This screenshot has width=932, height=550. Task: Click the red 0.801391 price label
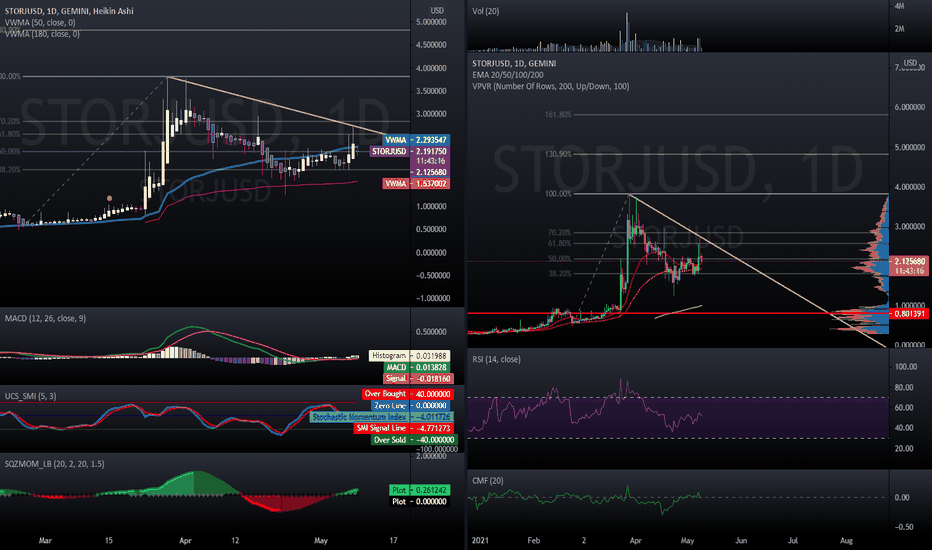coord(908,313)
